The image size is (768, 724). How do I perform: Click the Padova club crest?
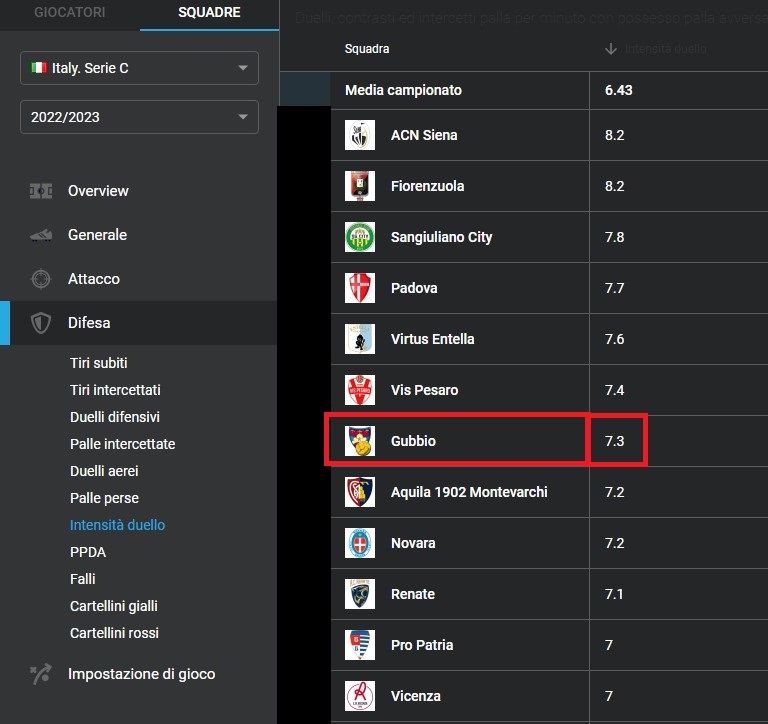360,288
